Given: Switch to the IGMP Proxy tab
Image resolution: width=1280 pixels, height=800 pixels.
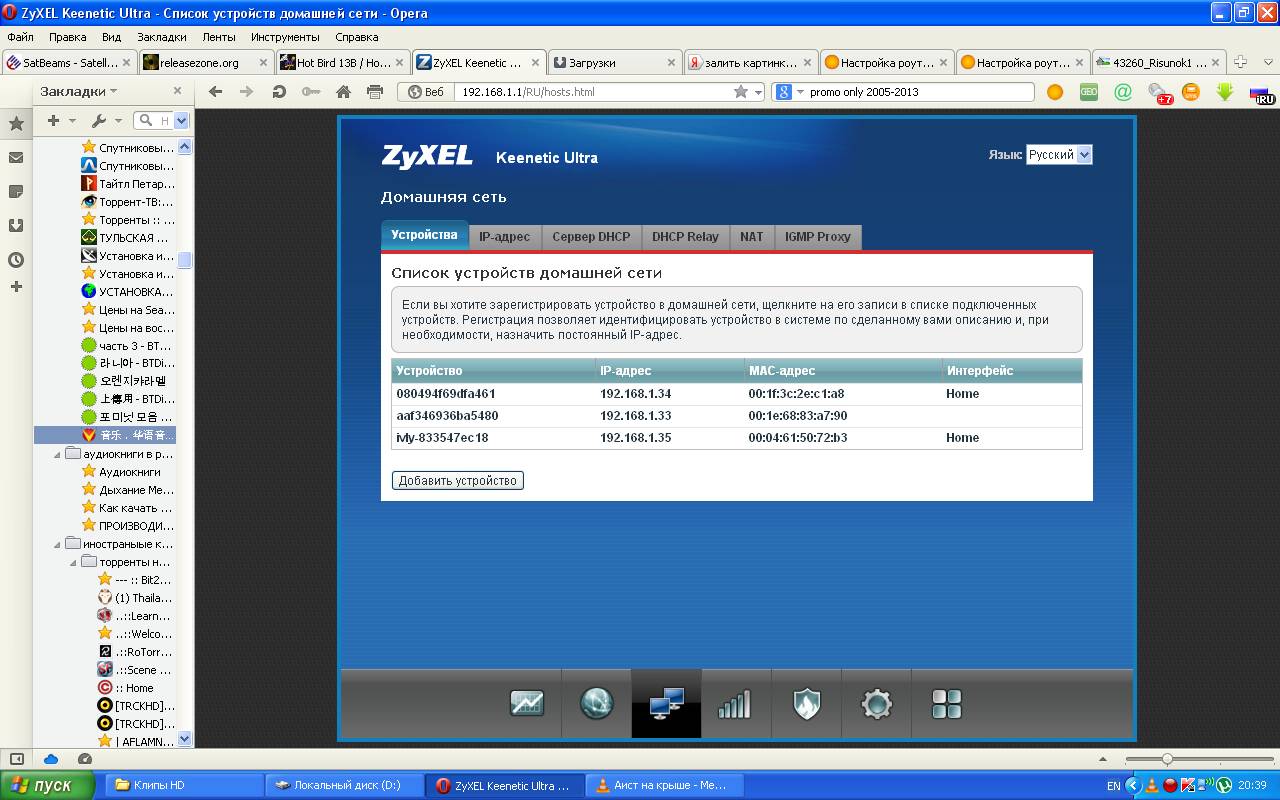Looking at the screenshot, I should coord(818,237).
